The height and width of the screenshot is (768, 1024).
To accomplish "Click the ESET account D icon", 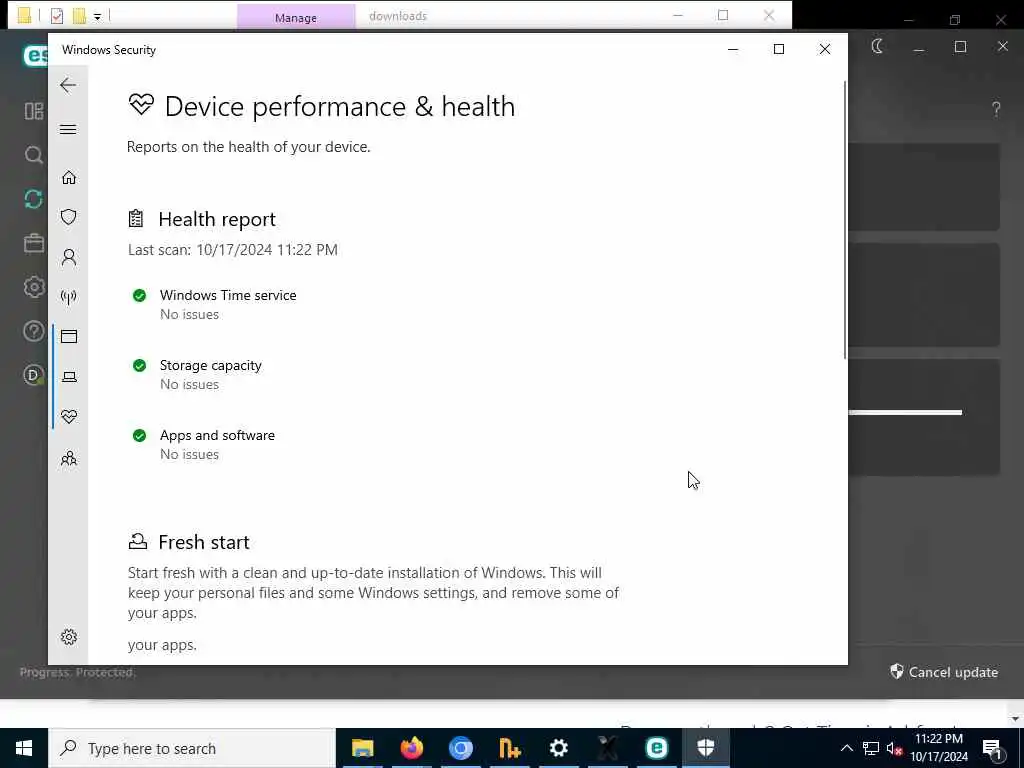I will (x=33, y=375).
